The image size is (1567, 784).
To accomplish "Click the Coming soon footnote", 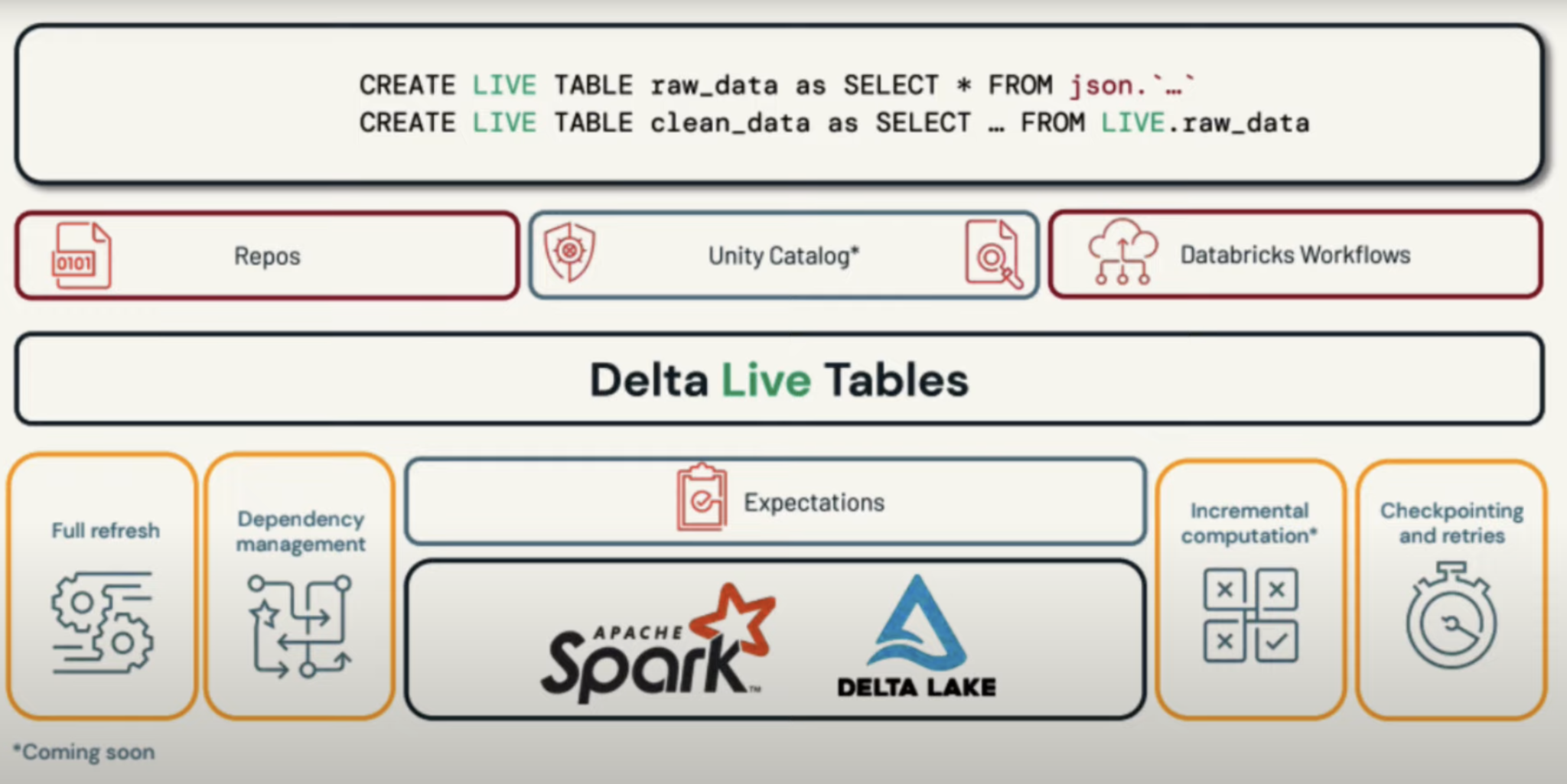I will pyautogui.click(x=85, y=752).
